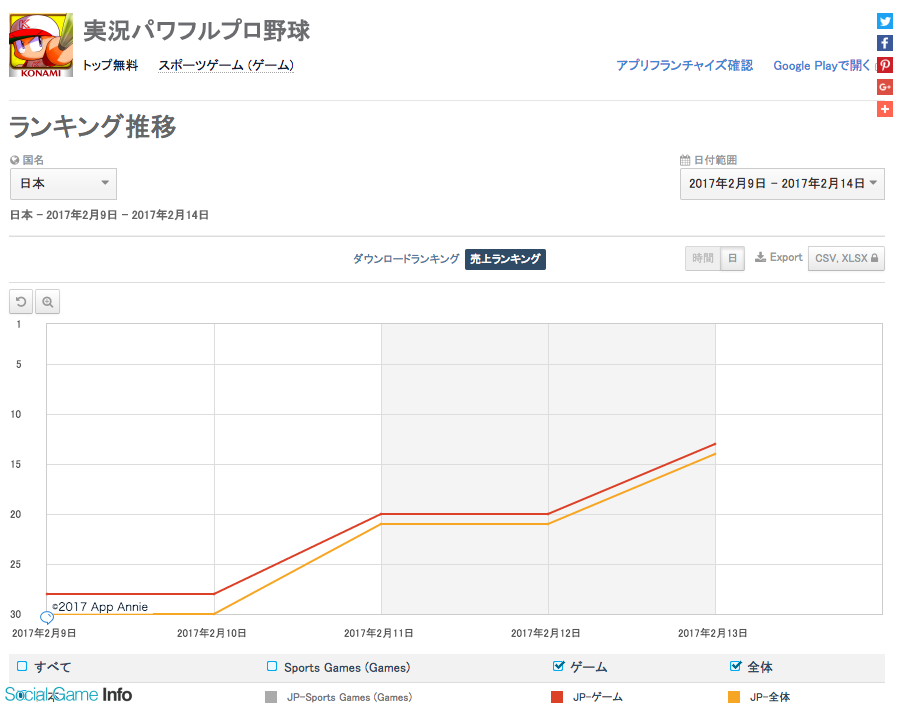Reset chart zoom with undo icon
The image size is (897, 707).
coord(21,301)
